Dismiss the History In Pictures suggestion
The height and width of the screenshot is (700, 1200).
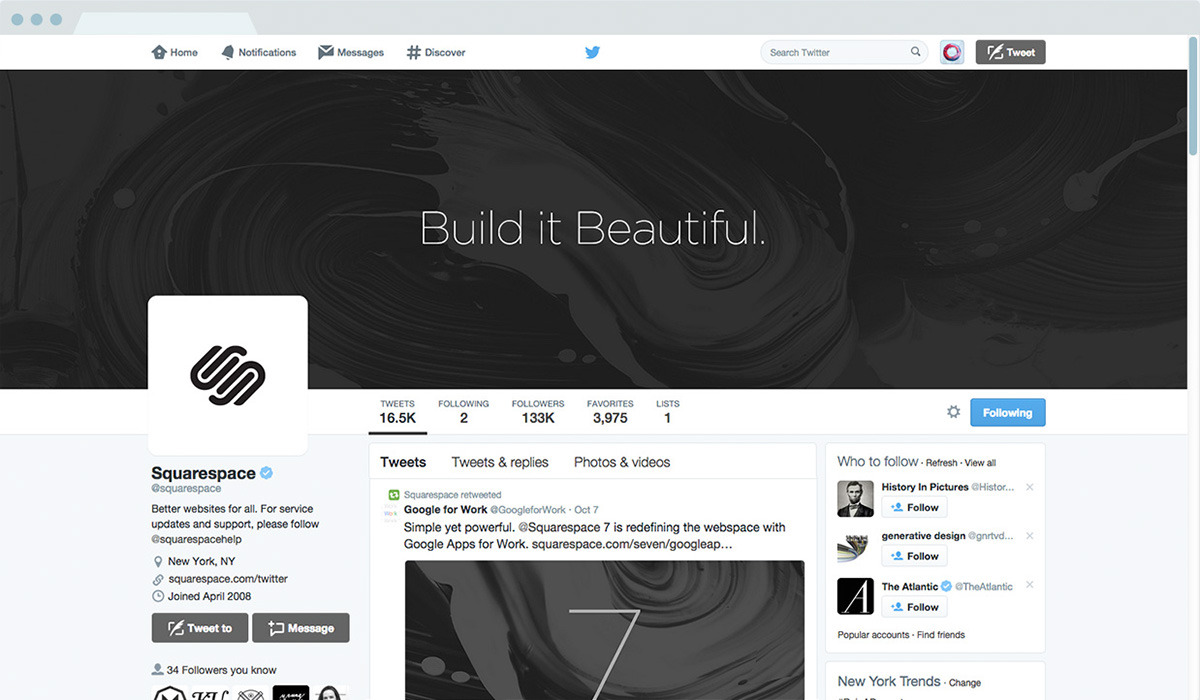(x=1030, y=487)
